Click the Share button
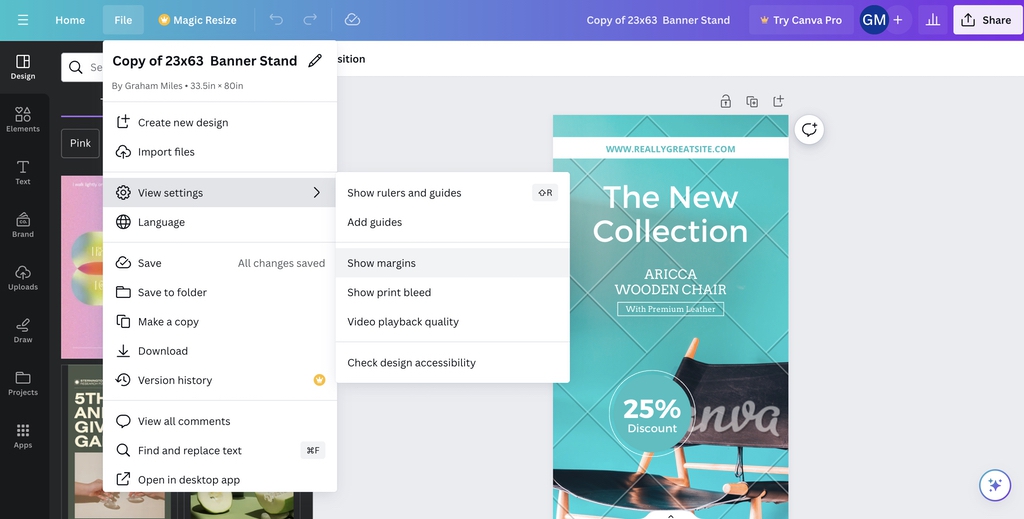 point(987,20)
